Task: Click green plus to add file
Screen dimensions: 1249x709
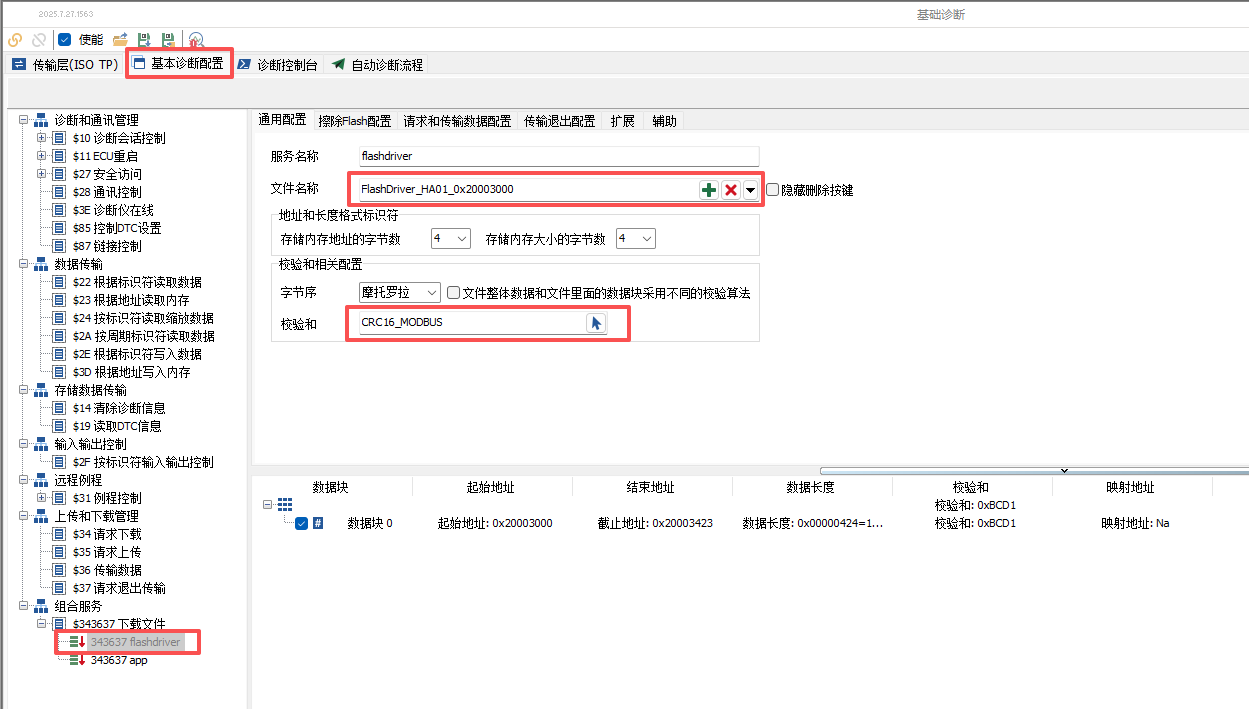Action: pos(708,190)
